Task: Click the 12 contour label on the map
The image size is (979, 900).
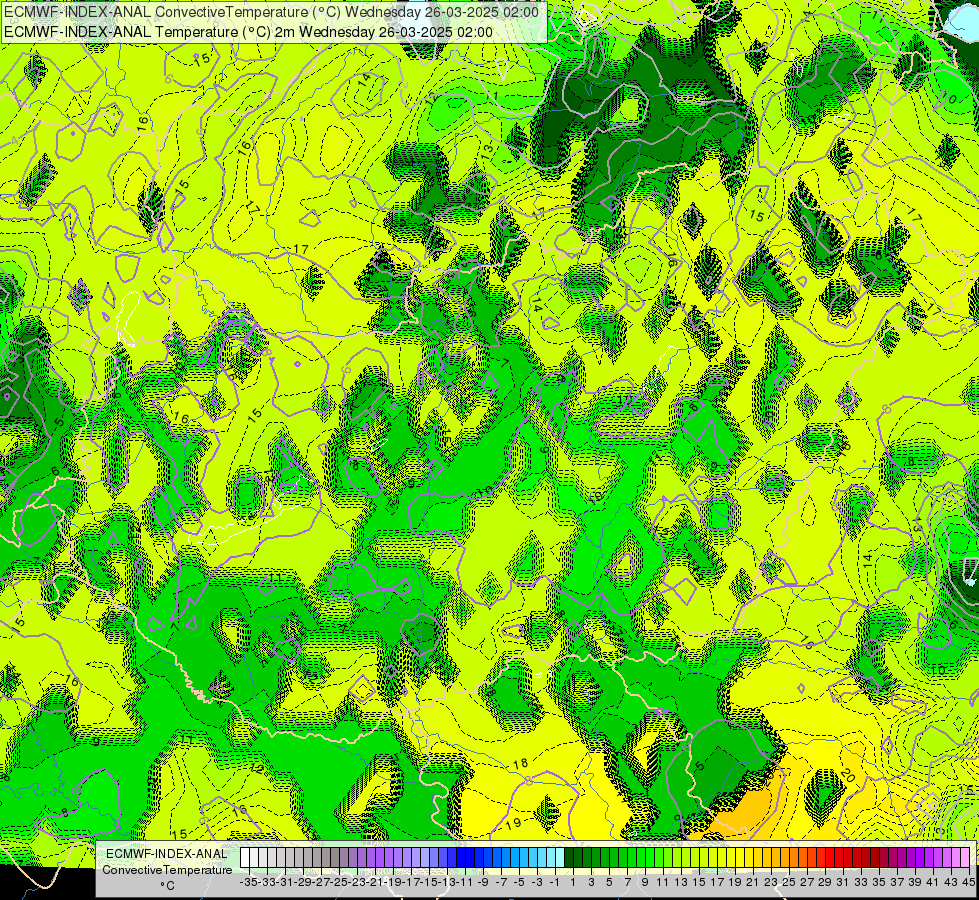Action: (257, 767)
